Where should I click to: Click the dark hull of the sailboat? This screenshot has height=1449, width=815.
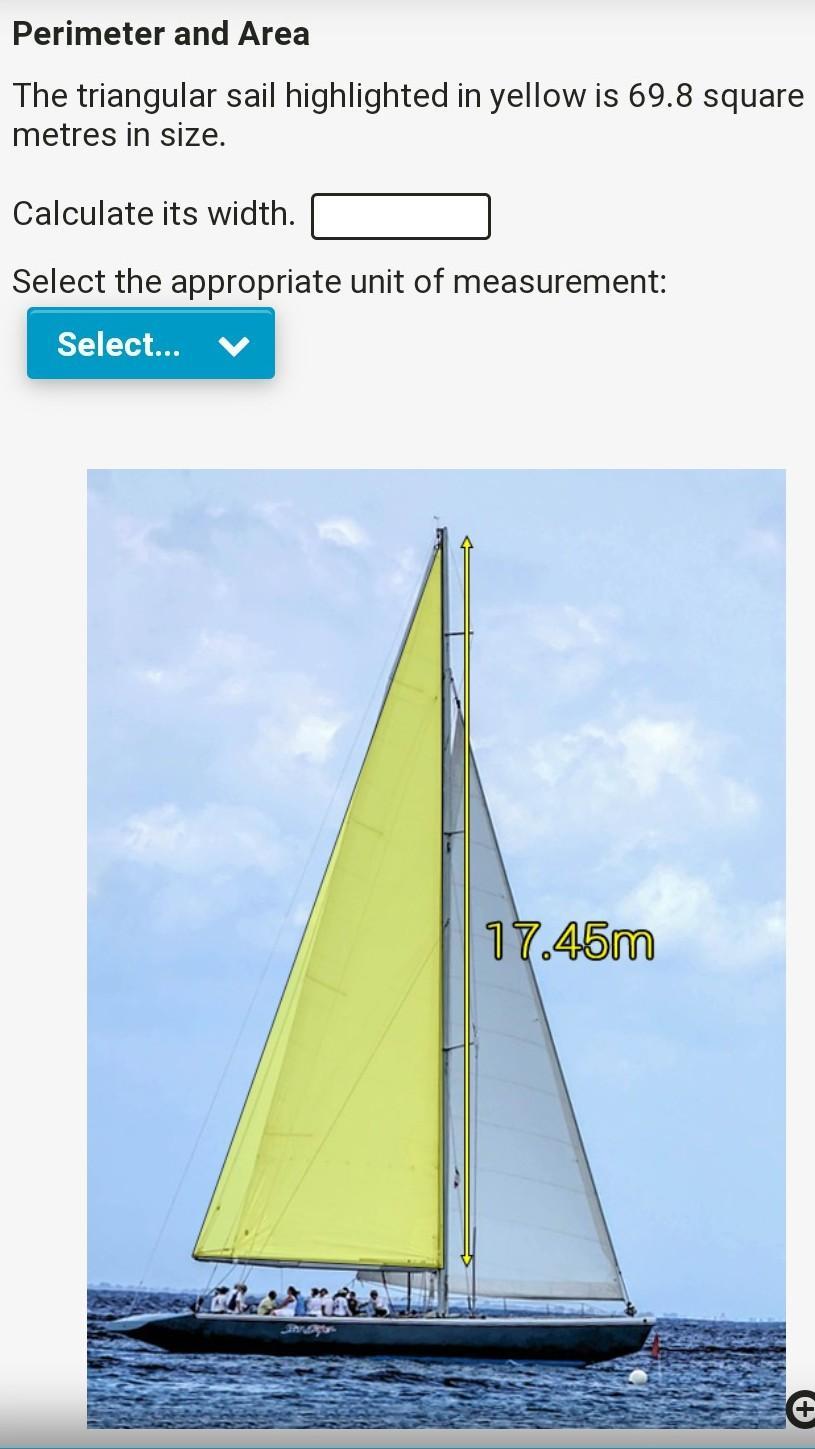tap(390, 1337)
